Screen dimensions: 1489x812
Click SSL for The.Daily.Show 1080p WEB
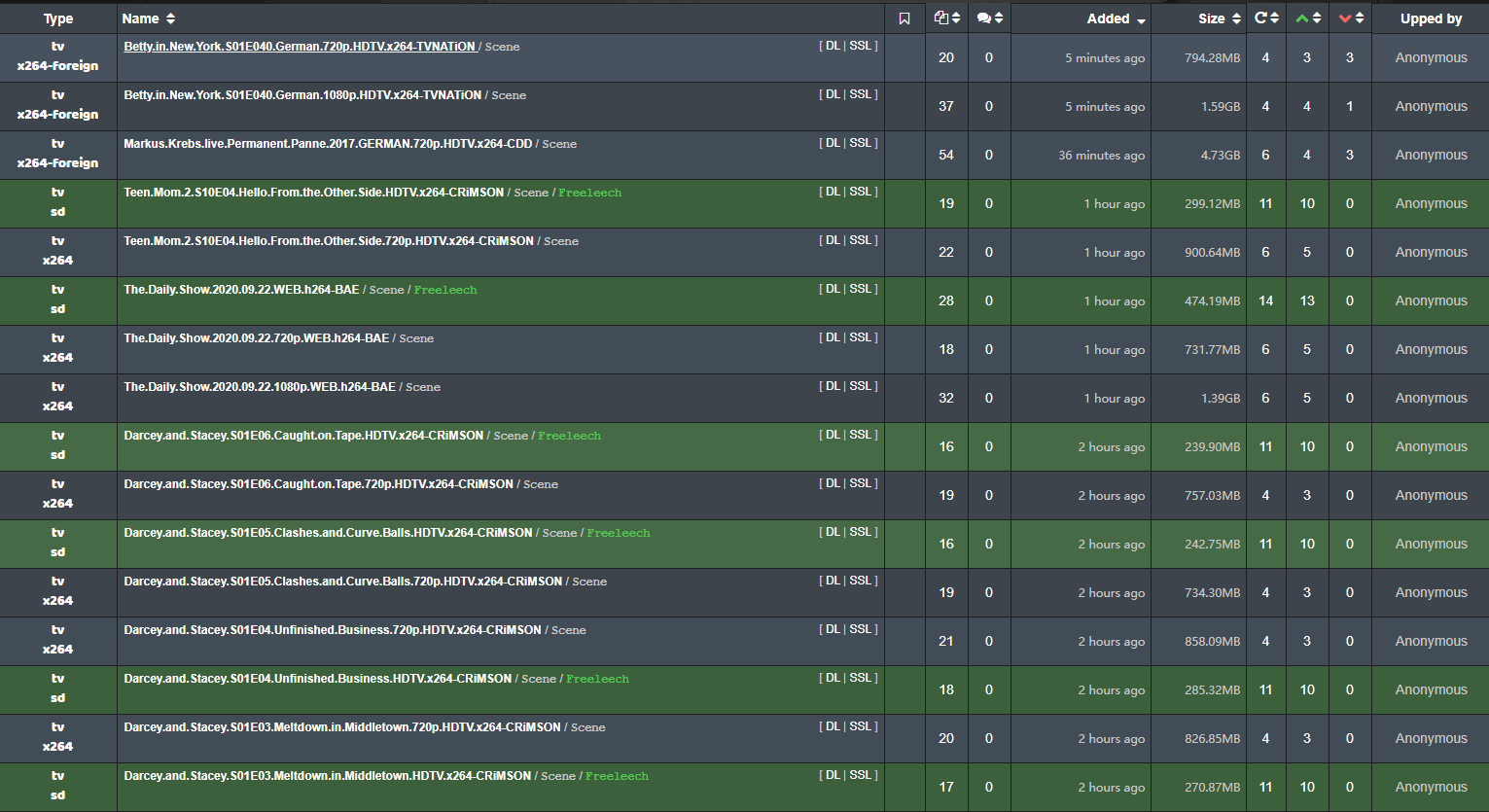coord(860,386)
